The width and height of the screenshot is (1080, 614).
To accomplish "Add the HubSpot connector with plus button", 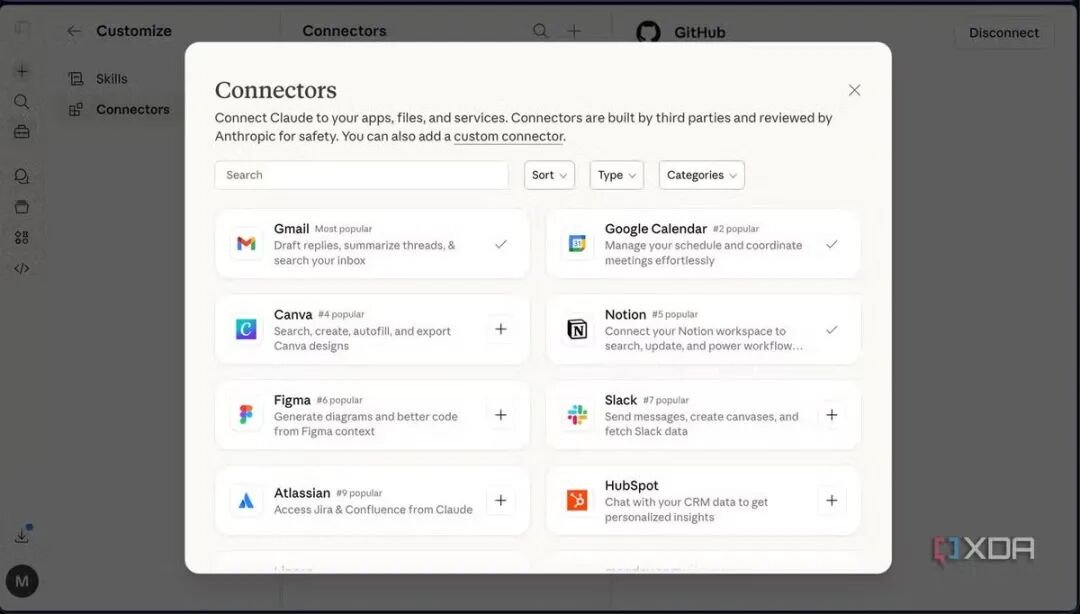I will tap(831, 500).
